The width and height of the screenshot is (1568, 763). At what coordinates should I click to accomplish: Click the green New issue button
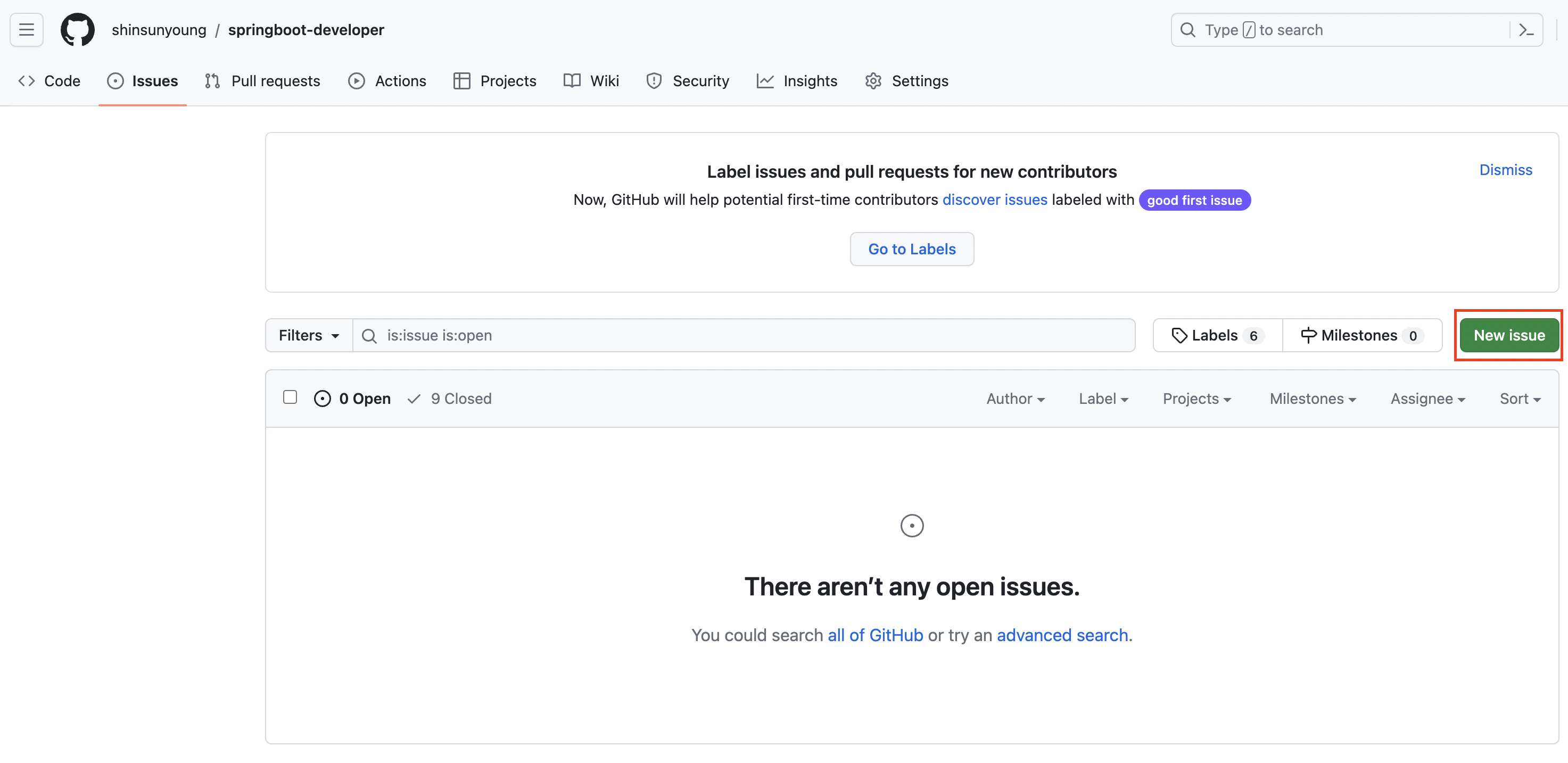point(1508,335)
